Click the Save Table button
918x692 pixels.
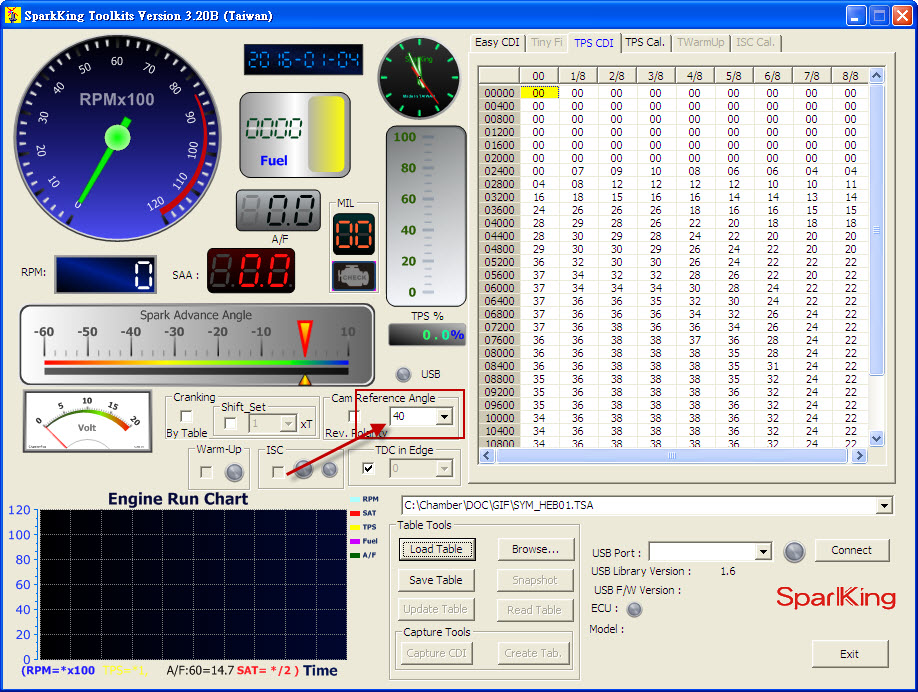tap(436, 580)
